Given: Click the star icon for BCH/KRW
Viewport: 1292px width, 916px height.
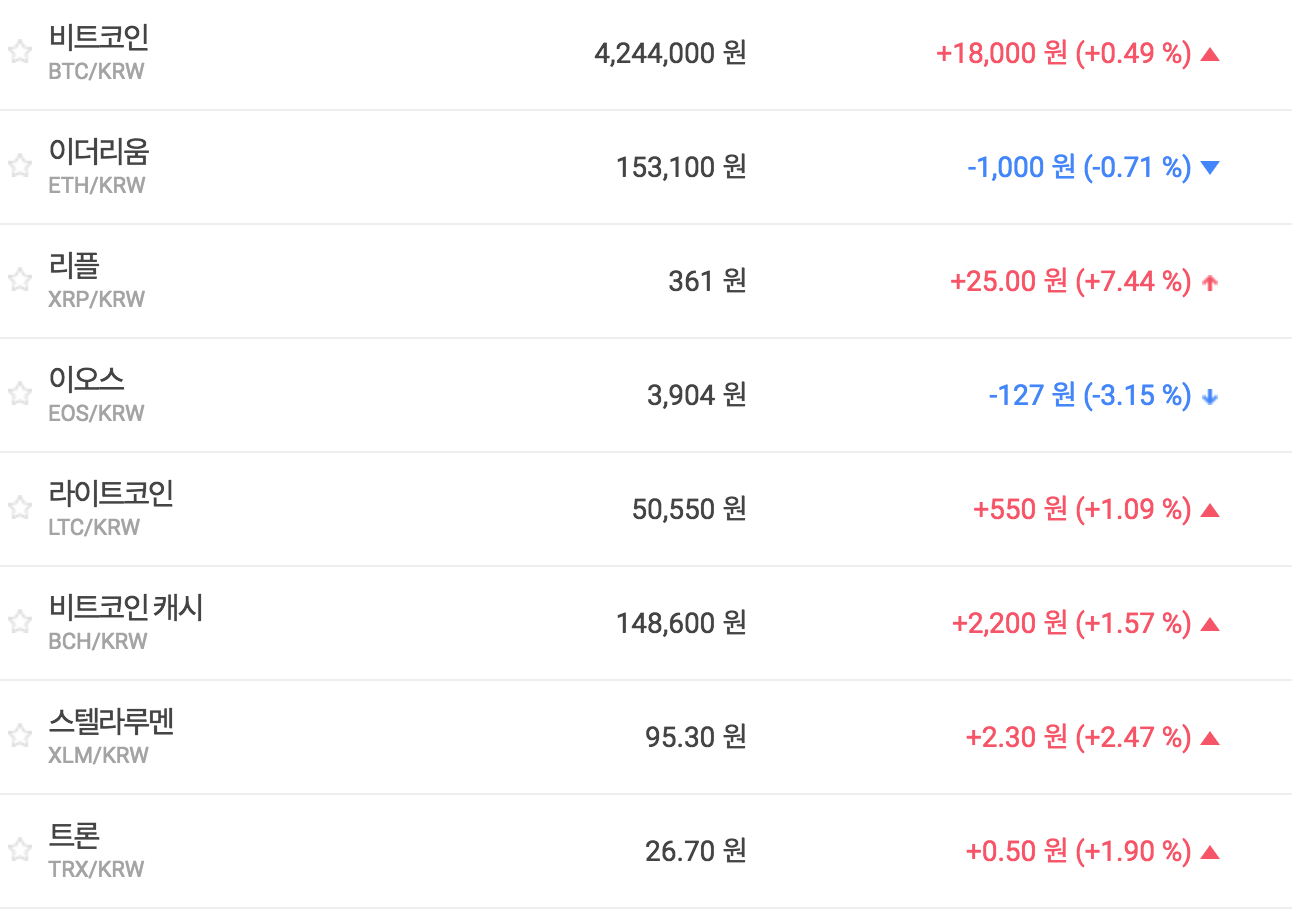Looking at the screenshot, I should pyautogui.click(x=20, y=623).
